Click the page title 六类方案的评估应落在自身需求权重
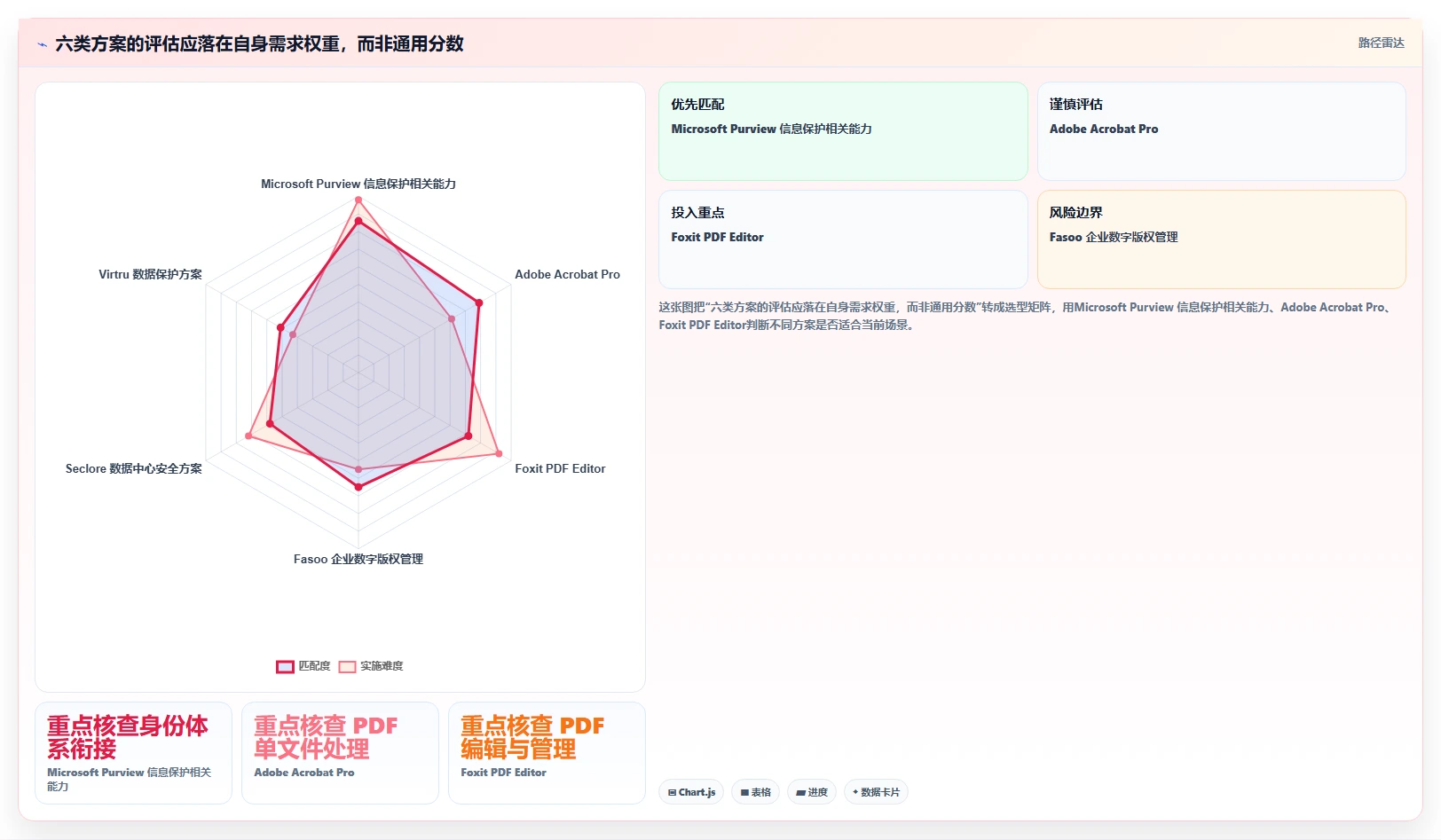1441x840 pixels. (x=259, y=43)
